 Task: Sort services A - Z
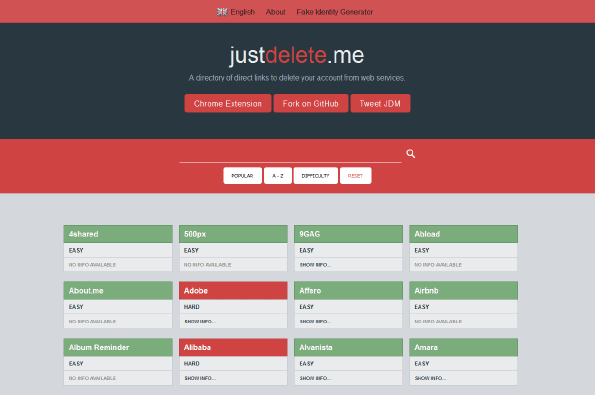(x=278, y=176)
